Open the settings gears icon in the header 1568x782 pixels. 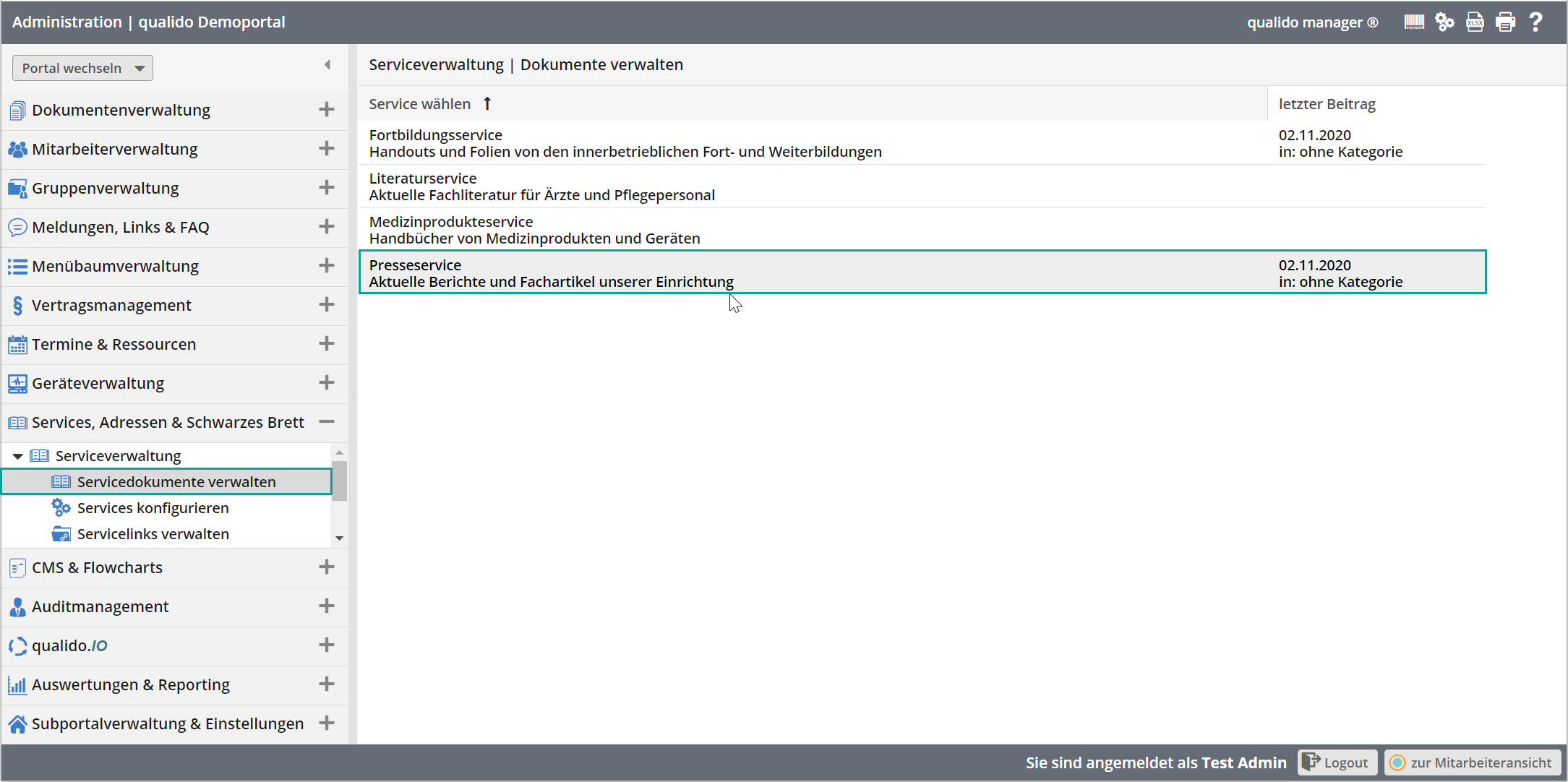[1444, 22]
